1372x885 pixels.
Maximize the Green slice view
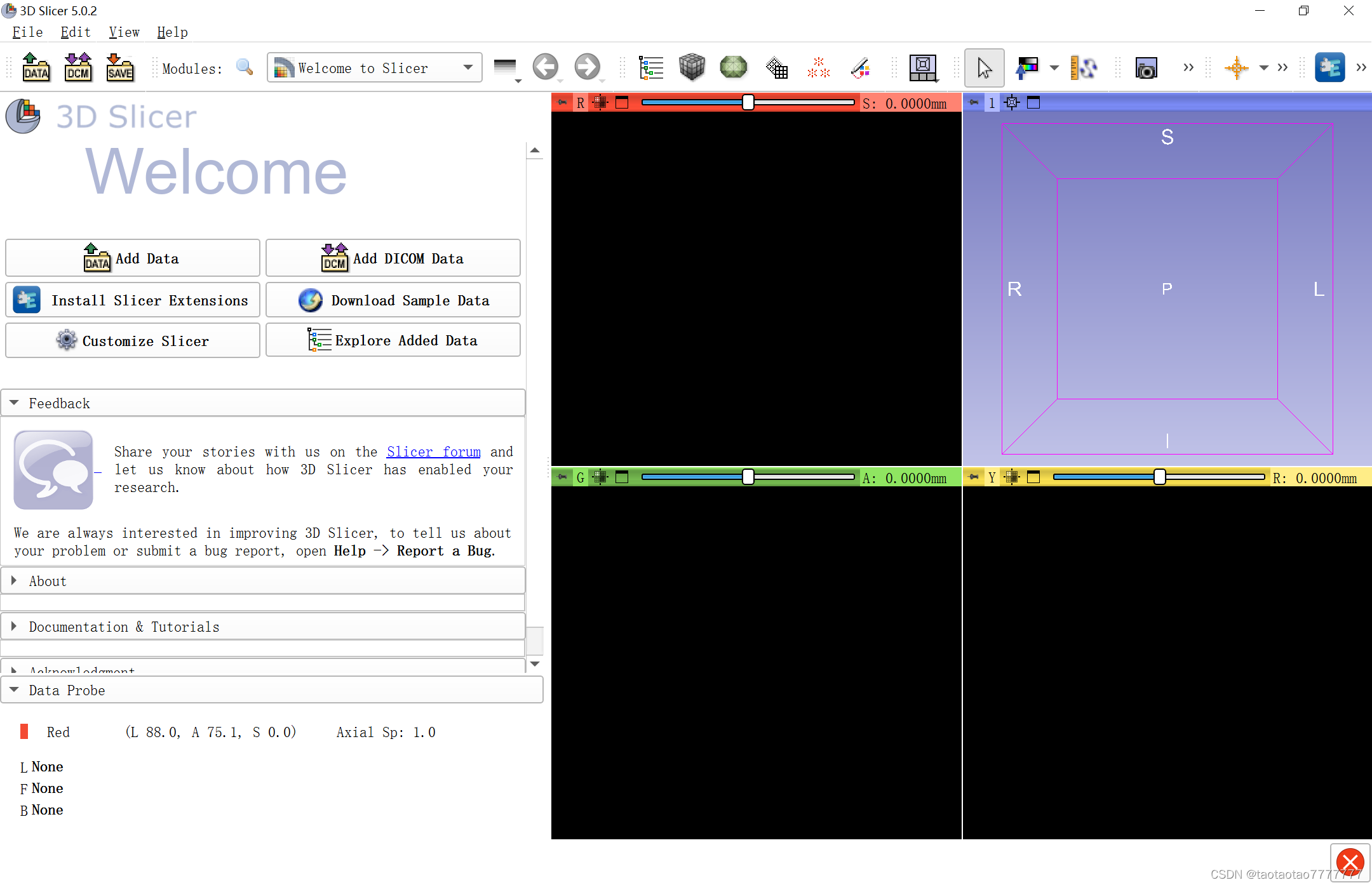[622, 477]
